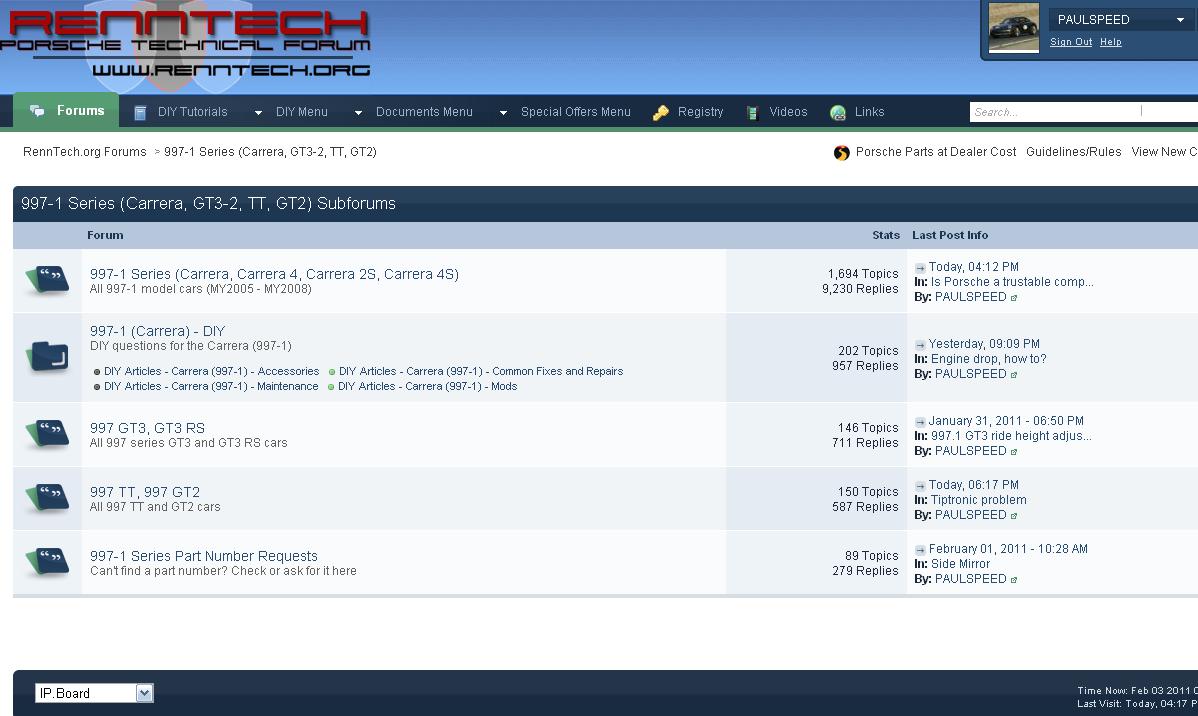The height and width of the screenshot is (716, 1198).
Task: Expand the DIY Tutorials dropdown arrow
Action: coord(258,113)
